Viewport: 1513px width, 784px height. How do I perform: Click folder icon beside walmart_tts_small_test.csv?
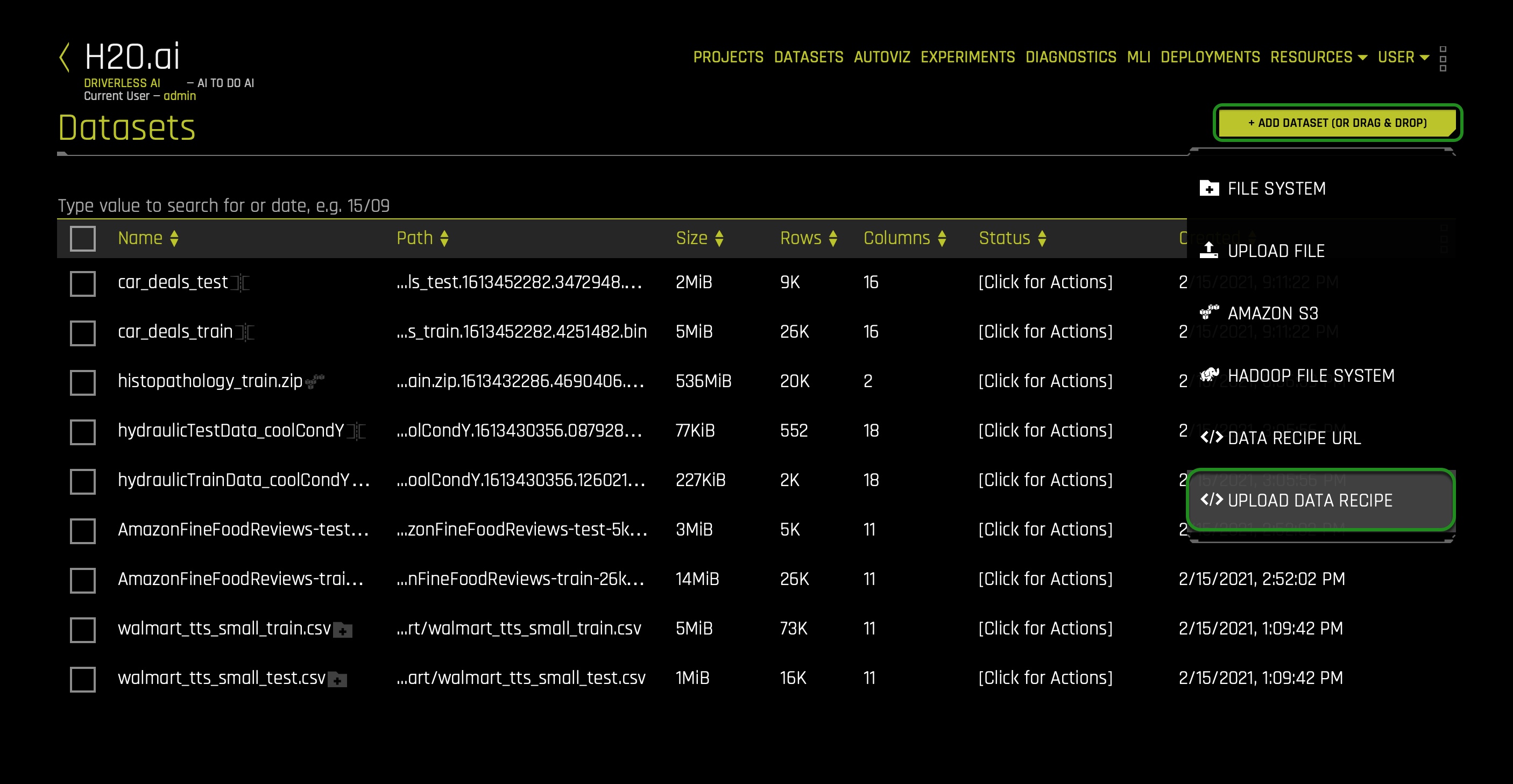(x=337, y=680)
